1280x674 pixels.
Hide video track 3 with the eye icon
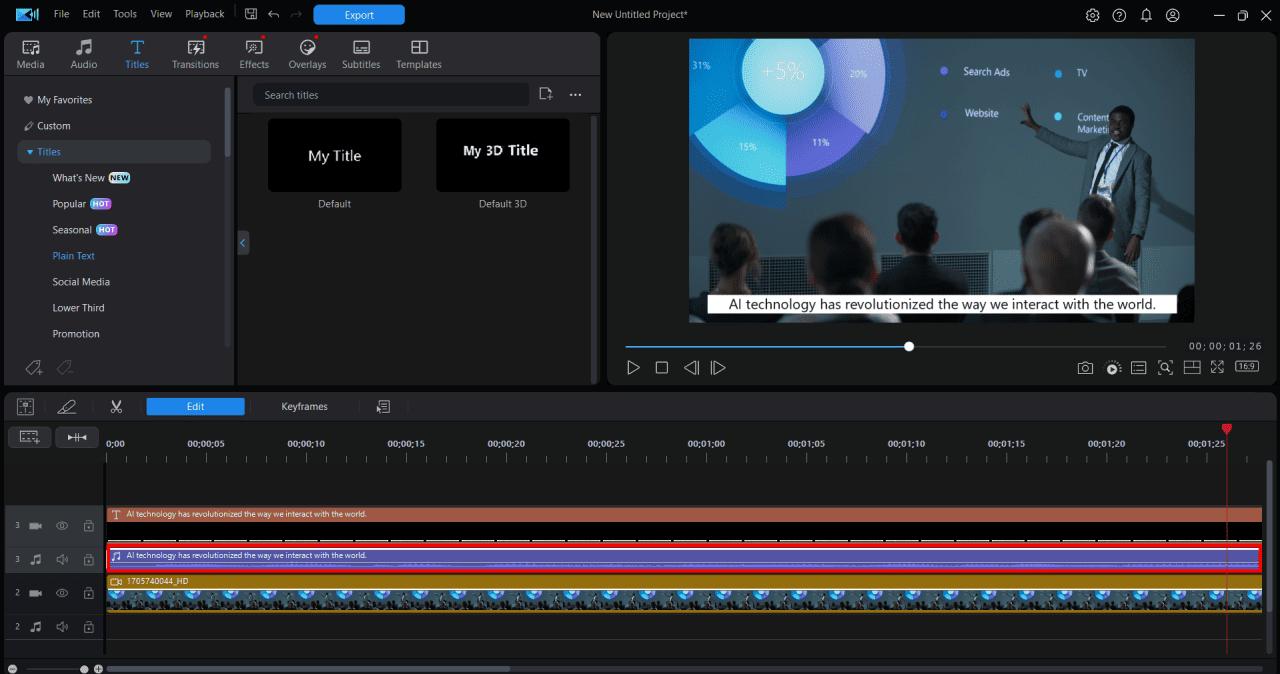point(61,525)
